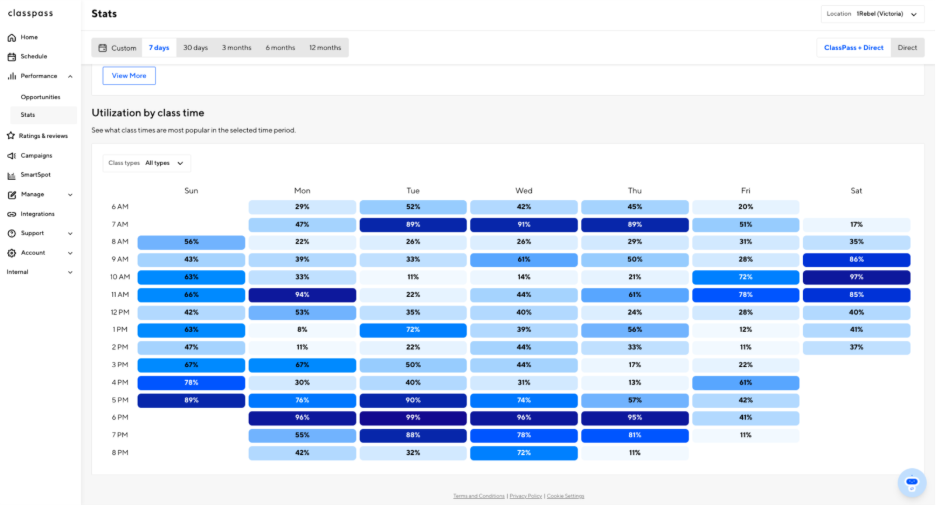Select the 12 months tab

325,48
